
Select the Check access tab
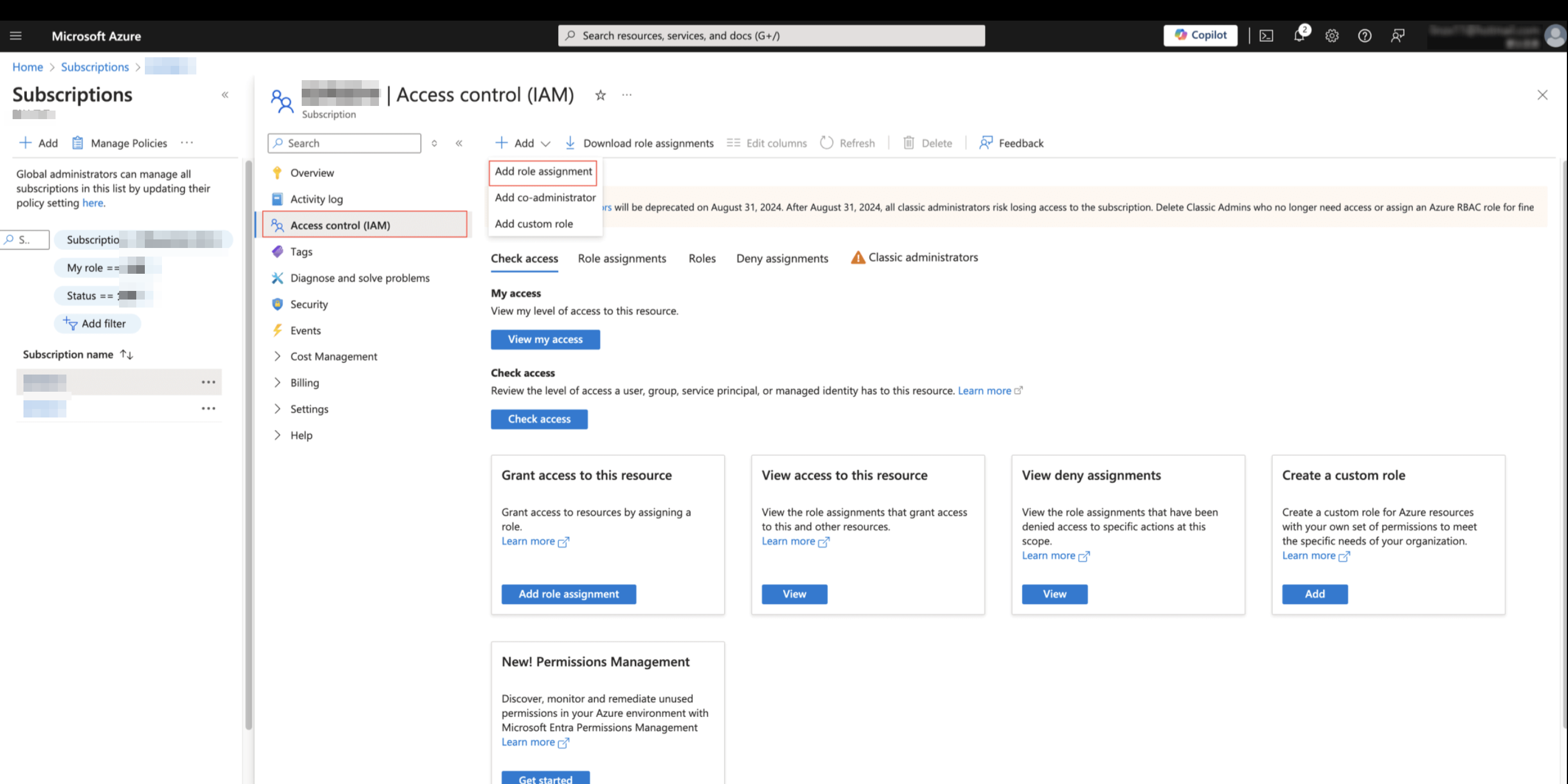point(524,259)
